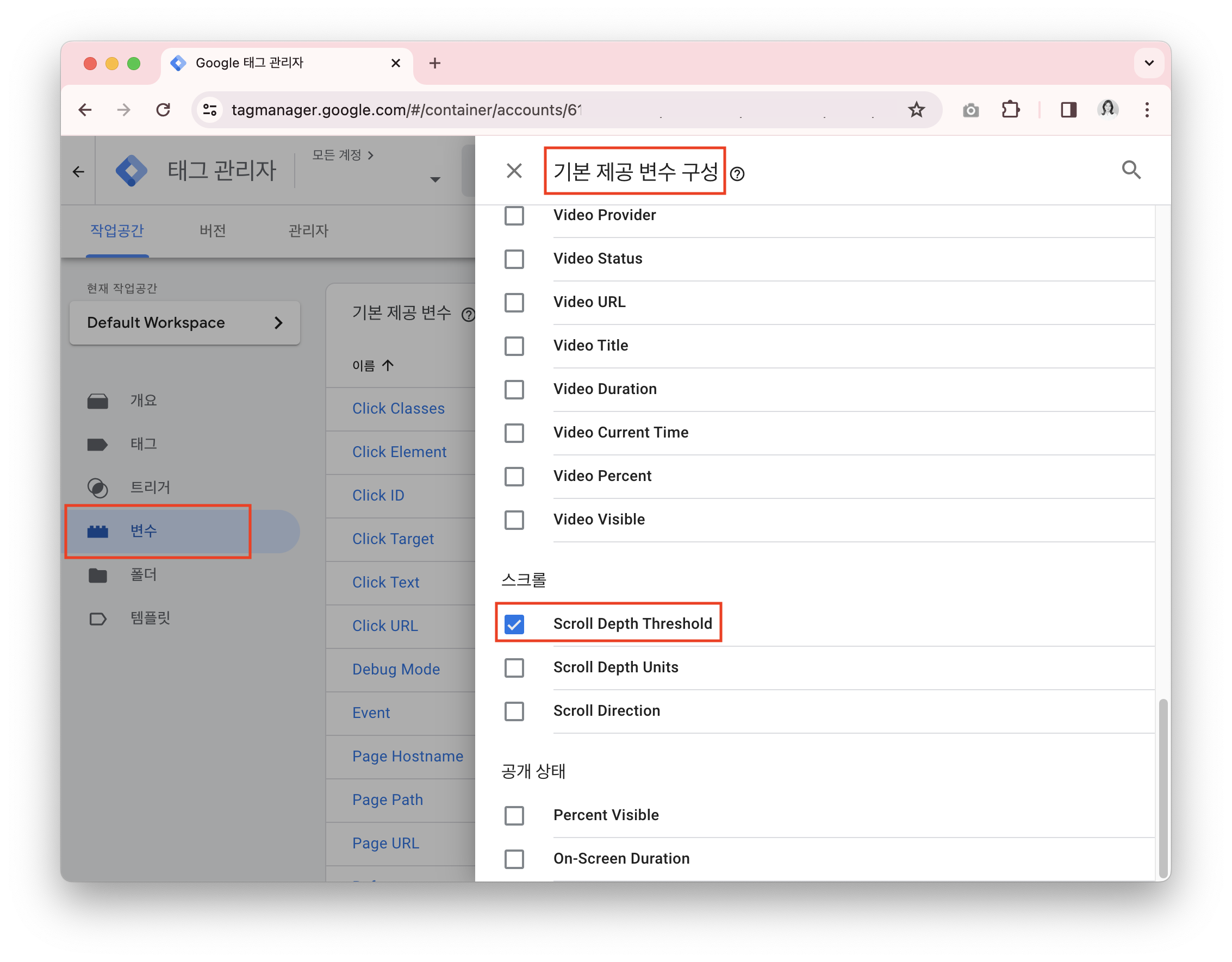1232x962 pixels.
Task: Open the container dropdown arrow
Action: (x=435, y=180)
